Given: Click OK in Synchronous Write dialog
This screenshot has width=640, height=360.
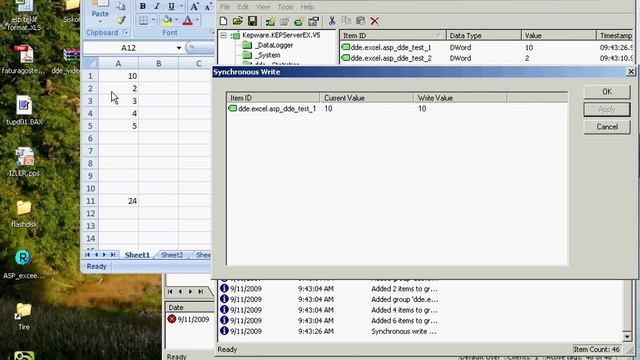Looking at the screenshot, I should coord(607,92).
